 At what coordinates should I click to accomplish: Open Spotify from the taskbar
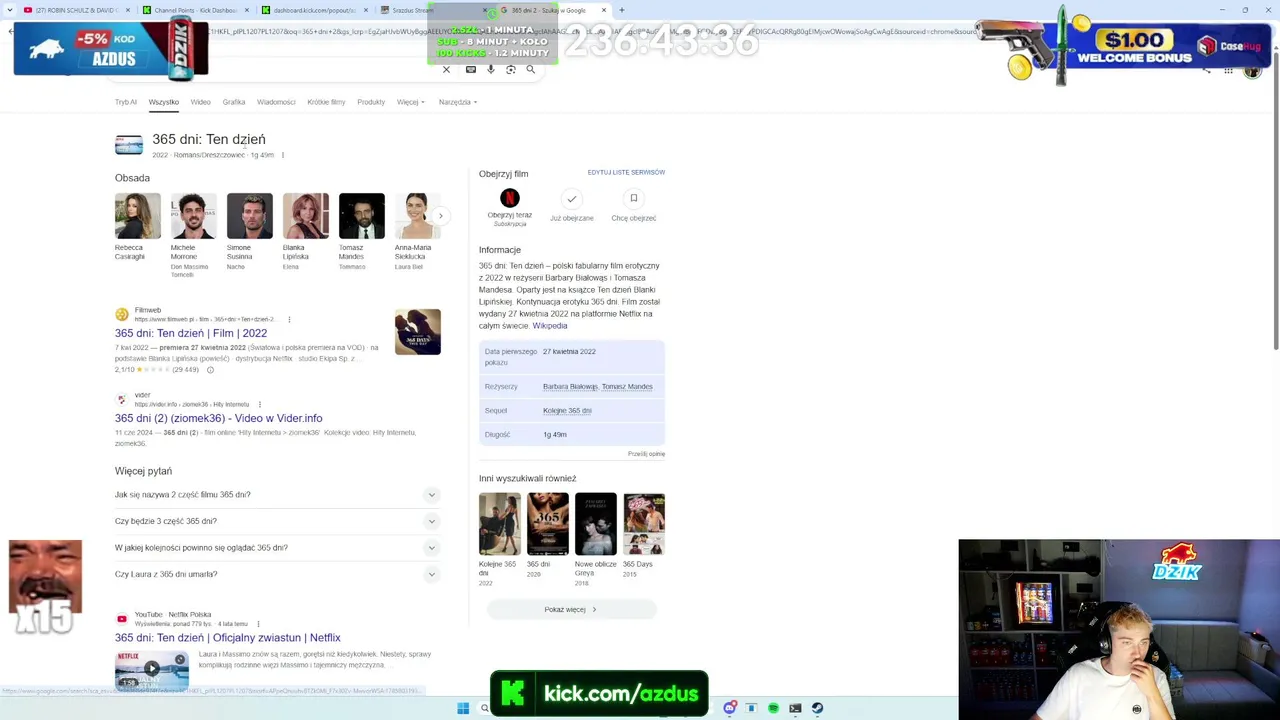(773, 708)
